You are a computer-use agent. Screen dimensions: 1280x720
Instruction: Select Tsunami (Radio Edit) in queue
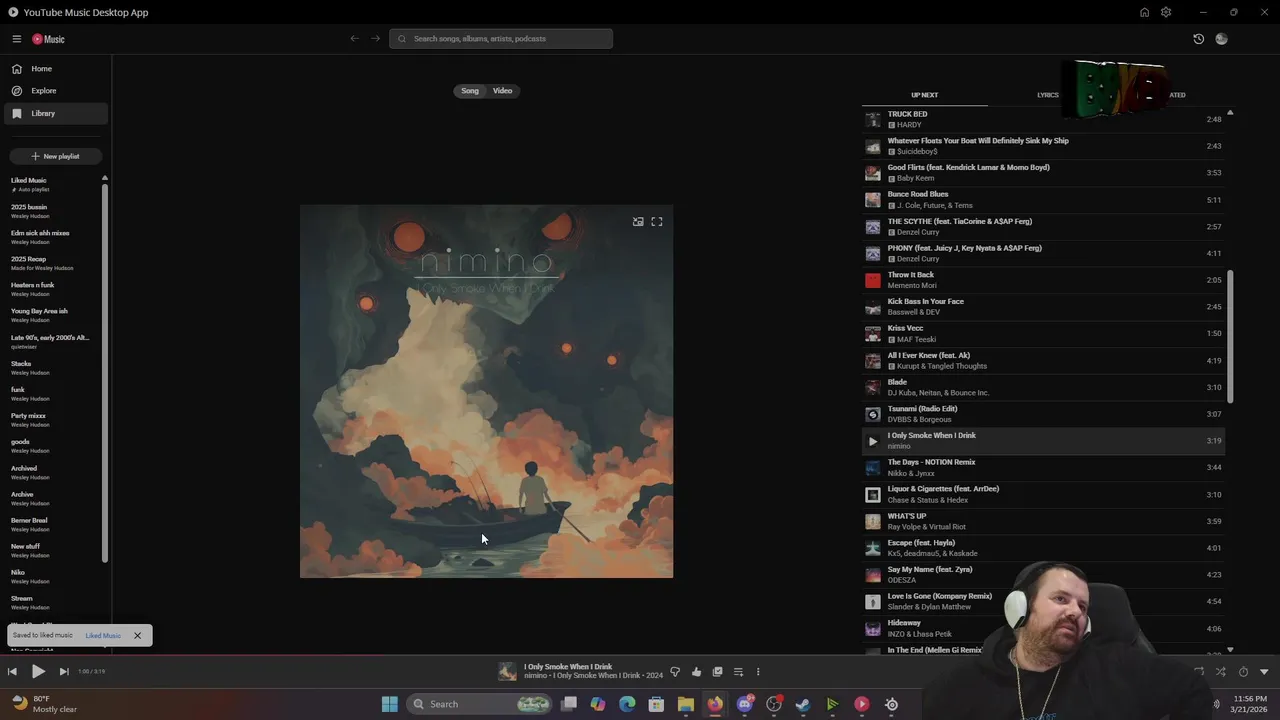point(1043,414)
